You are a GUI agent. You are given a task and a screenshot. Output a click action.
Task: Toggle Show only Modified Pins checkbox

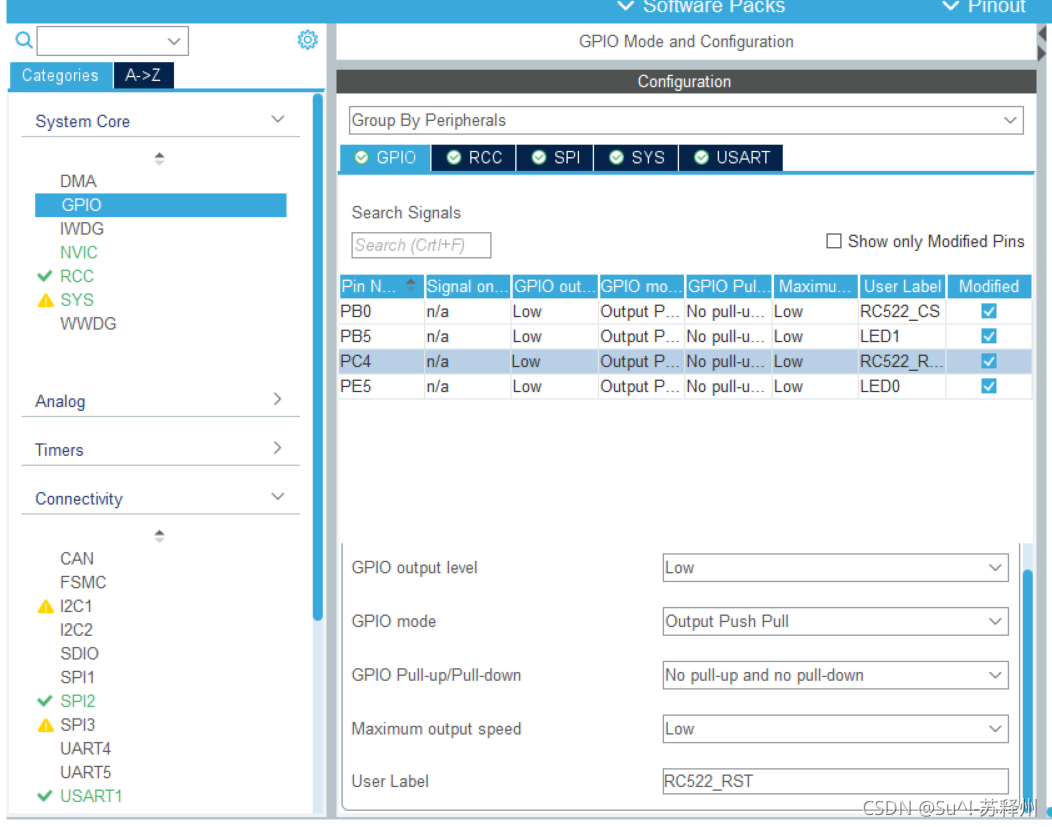click(x=833, y=241)
